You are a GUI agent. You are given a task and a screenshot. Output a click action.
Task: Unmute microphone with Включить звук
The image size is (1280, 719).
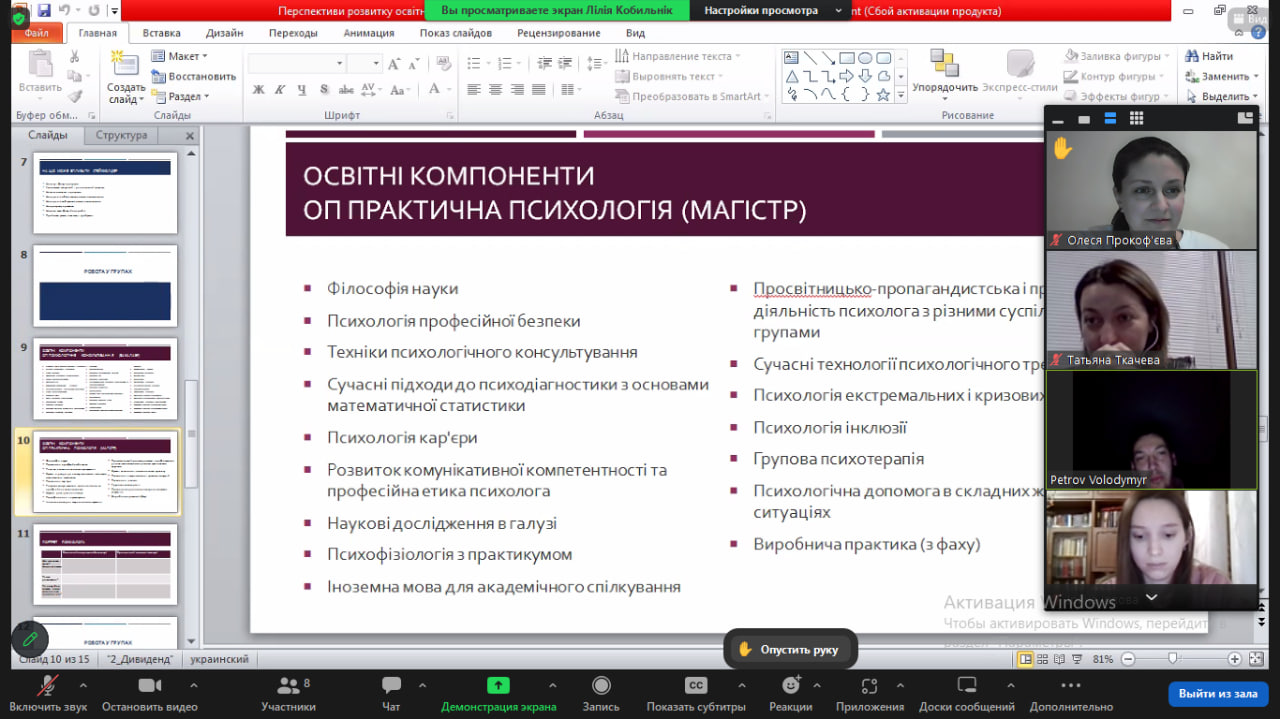47,686
